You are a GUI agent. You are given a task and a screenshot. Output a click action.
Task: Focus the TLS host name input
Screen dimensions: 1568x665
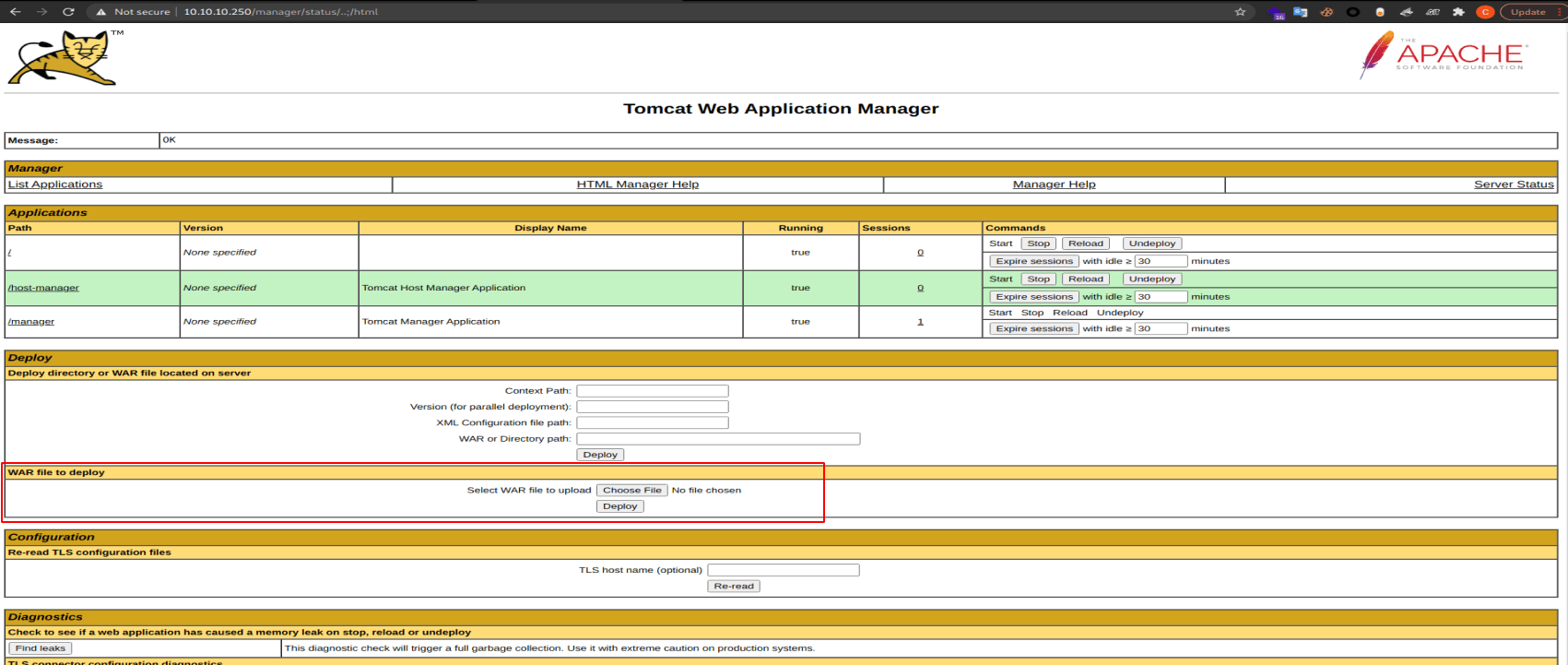pyautogui.click(x=784, y=570)
